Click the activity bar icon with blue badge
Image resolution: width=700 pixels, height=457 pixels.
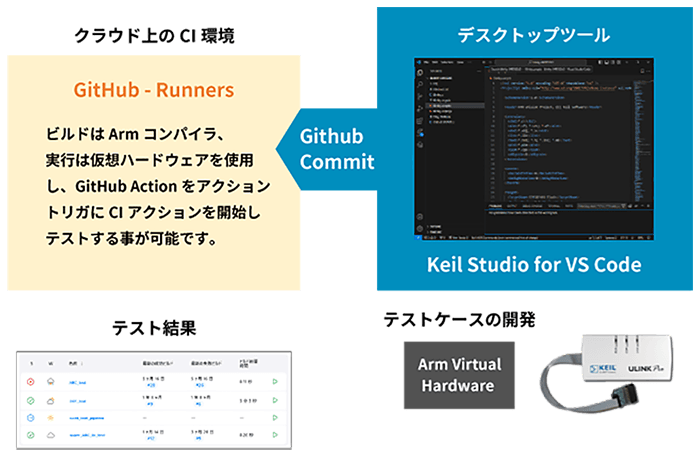coord(421,133)
